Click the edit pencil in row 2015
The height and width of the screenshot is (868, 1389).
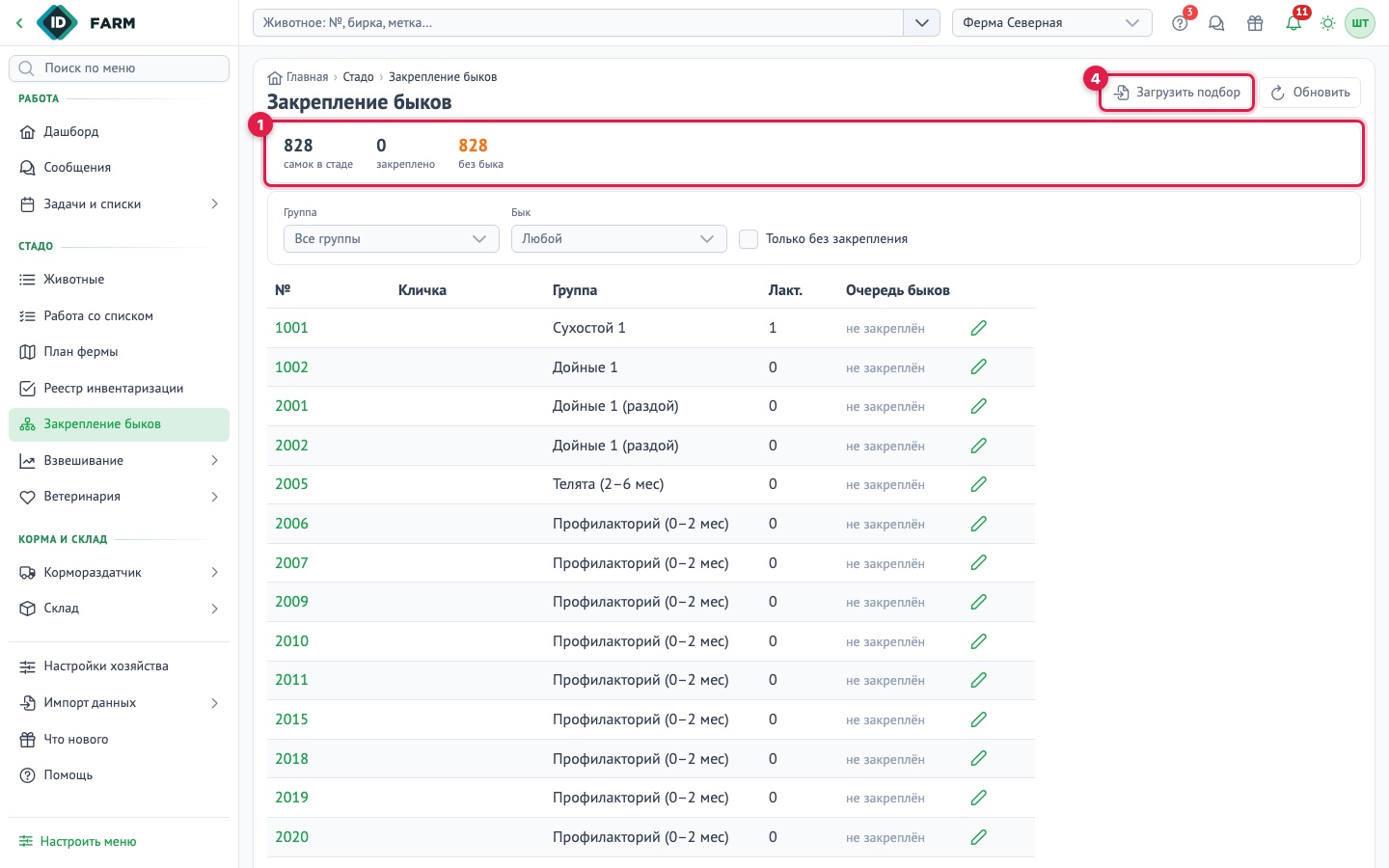tap(978, 719)
